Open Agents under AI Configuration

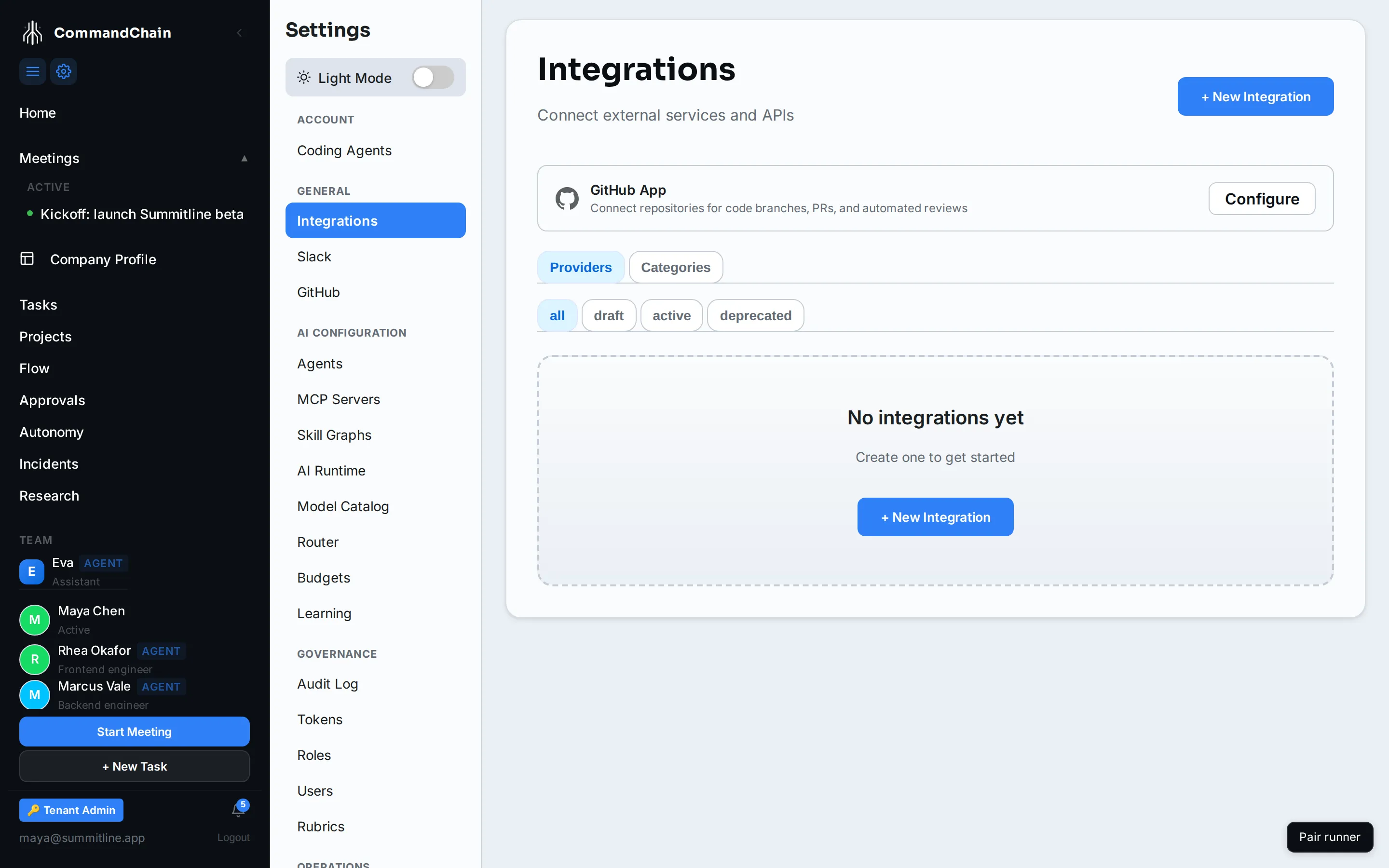pyautogui.click(x=375, y=364)
